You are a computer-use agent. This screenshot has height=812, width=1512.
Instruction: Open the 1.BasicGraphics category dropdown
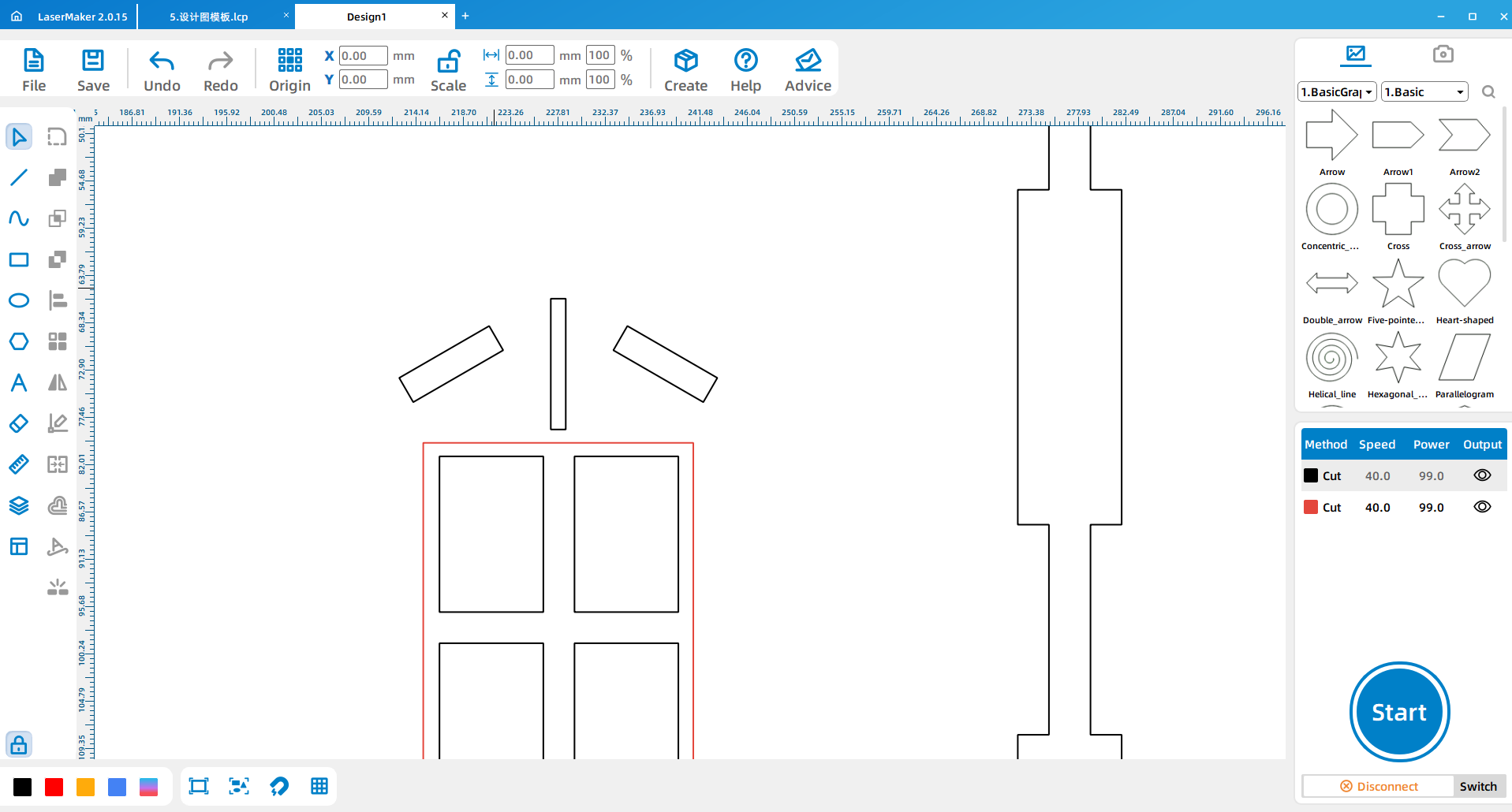[1337, 92]
